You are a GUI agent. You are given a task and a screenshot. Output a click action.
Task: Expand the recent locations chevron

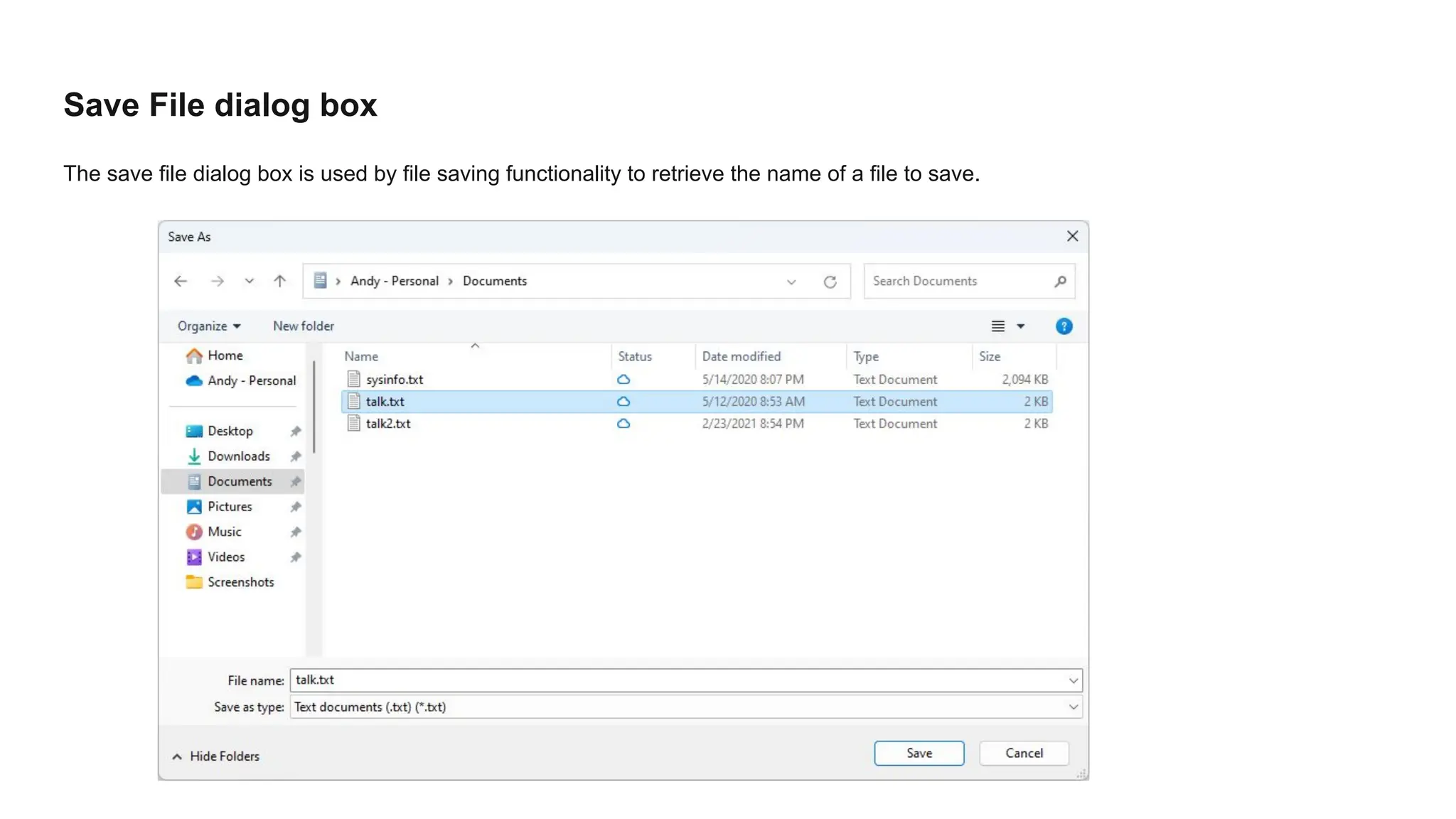[x=249, y=282]
